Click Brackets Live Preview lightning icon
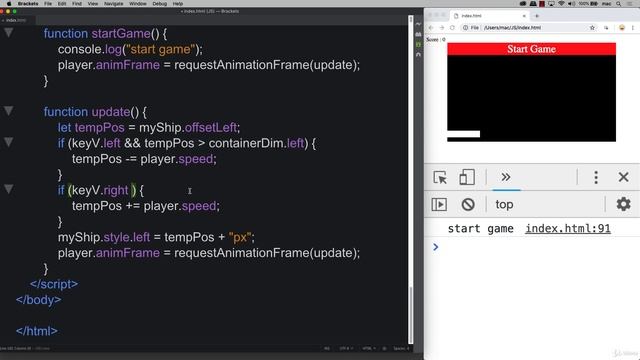The width and height of the screenshot is (640, 360). tap(418, 24)
